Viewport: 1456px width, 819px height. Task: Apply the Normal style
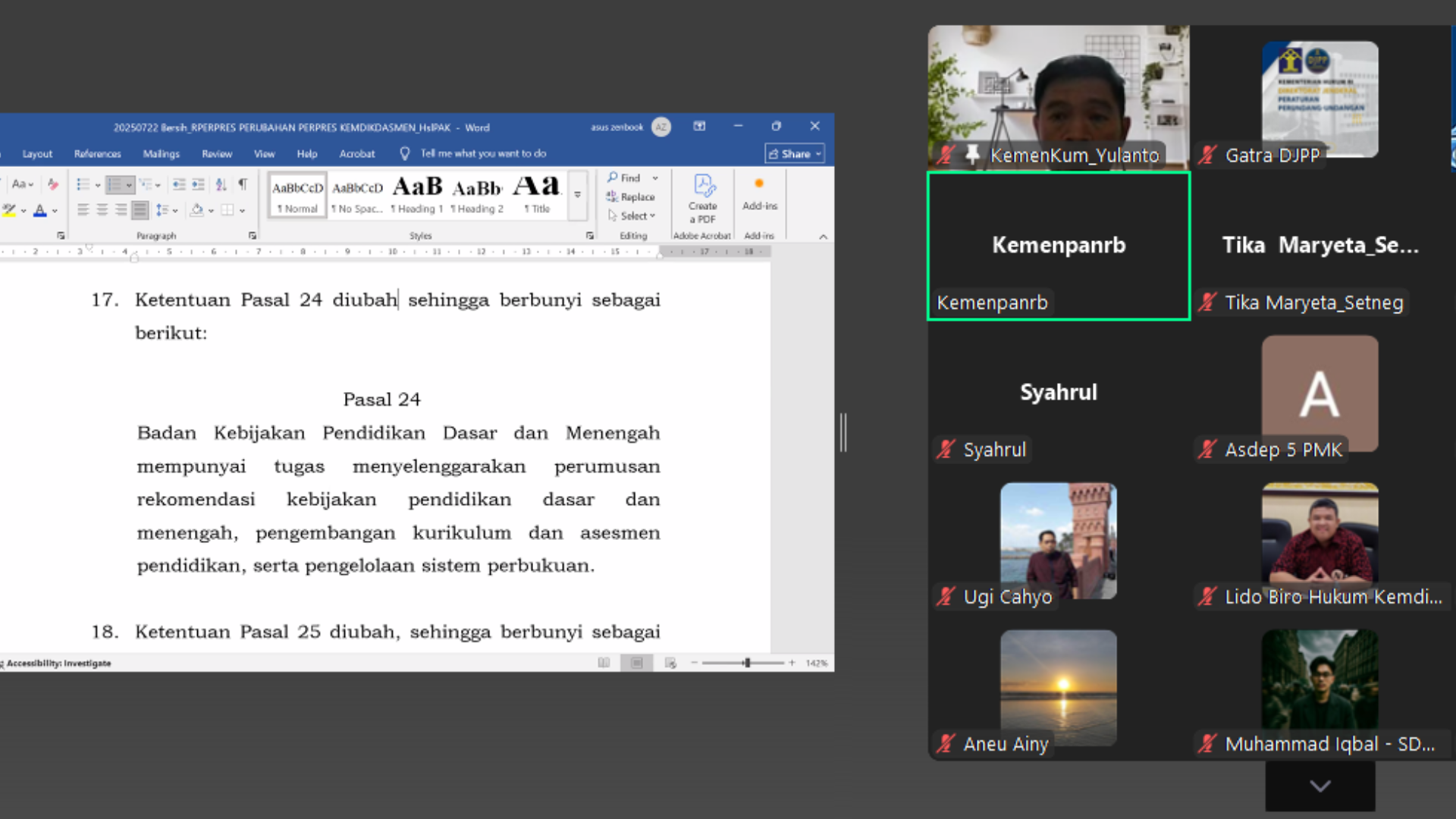pos(297,195)
